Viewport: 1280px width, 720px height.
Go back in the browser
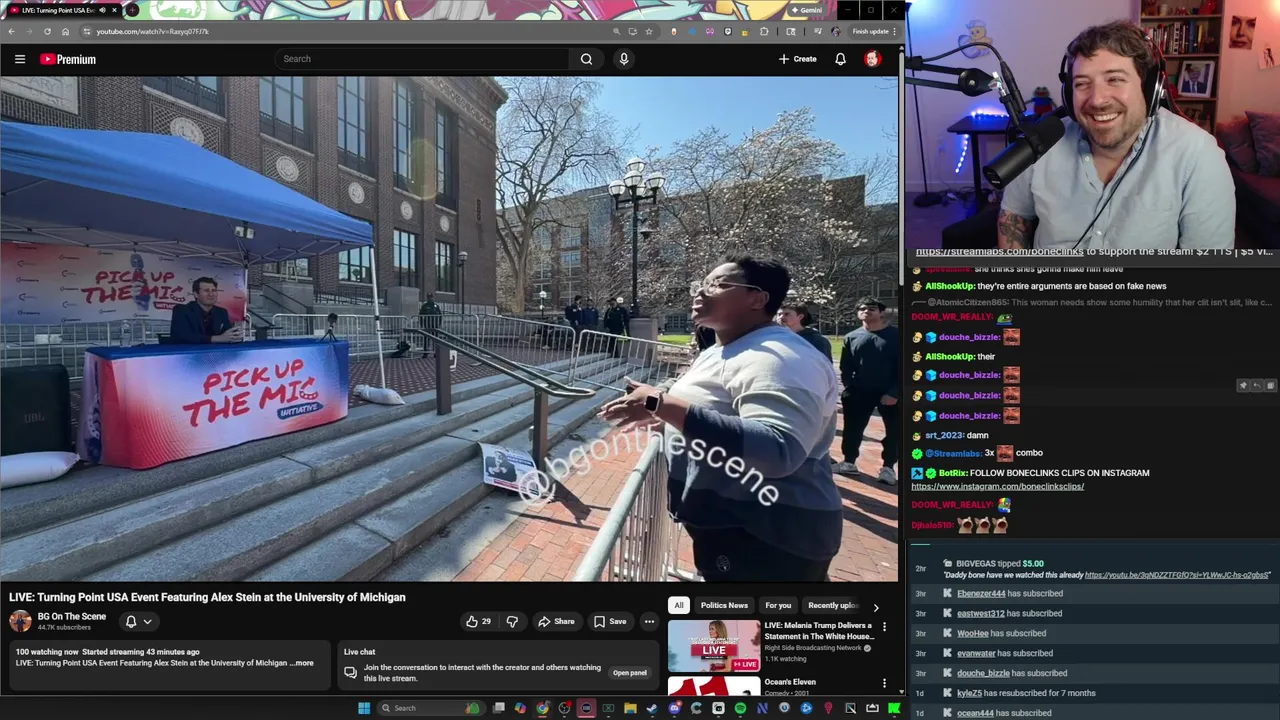point(11,31)
